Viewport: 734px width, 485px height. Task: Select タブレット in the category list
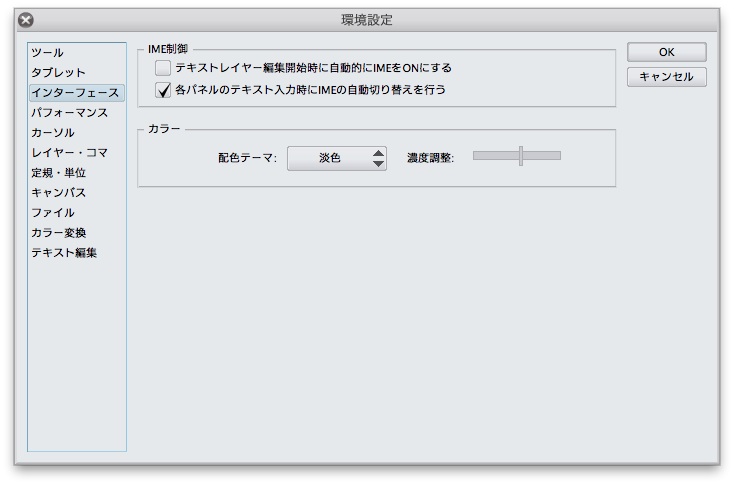[76, 73]
